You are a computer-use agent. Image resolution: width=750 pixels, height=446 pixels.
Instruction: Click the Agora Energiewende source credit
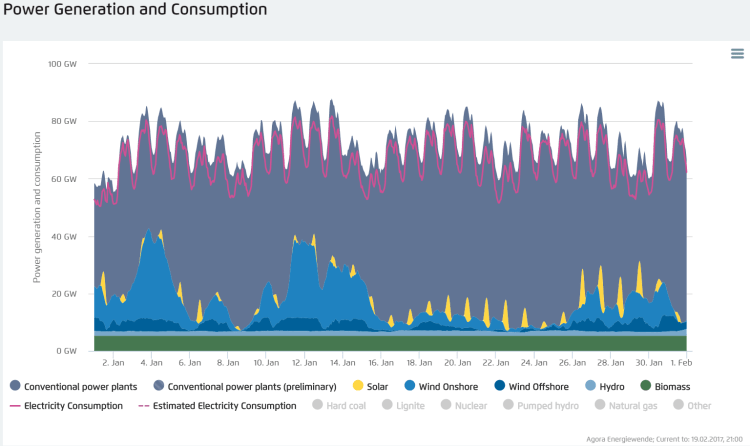pos(661,438)
